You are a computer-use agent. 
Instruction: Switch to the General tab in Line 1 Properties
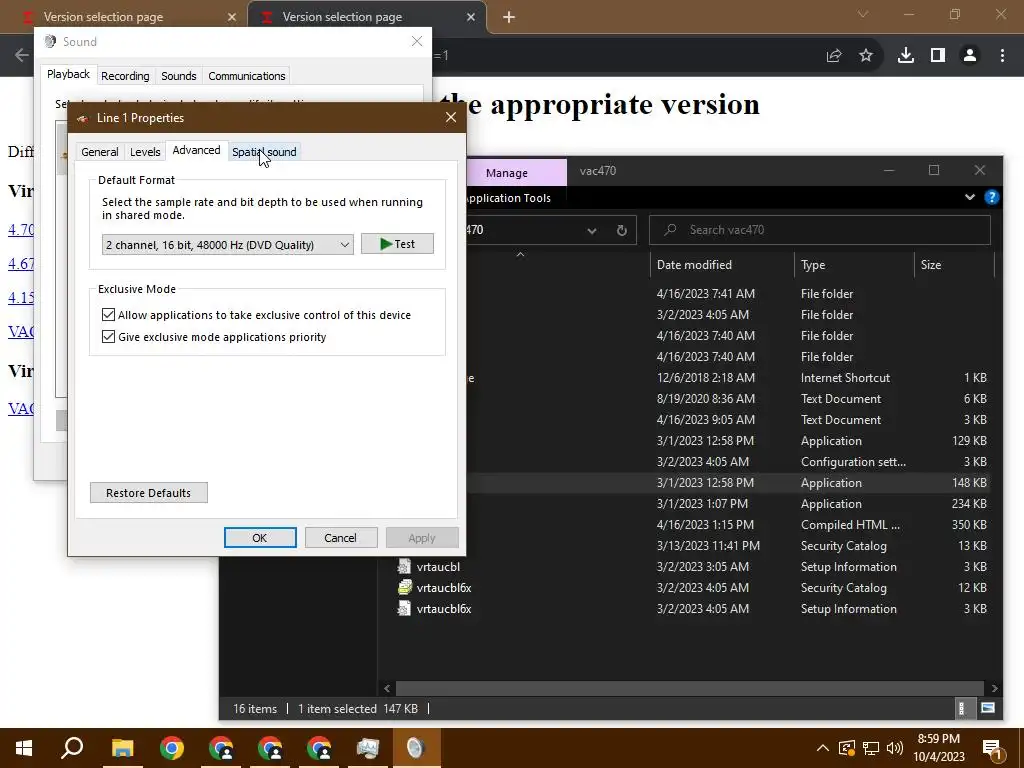(x=99, y=152)
